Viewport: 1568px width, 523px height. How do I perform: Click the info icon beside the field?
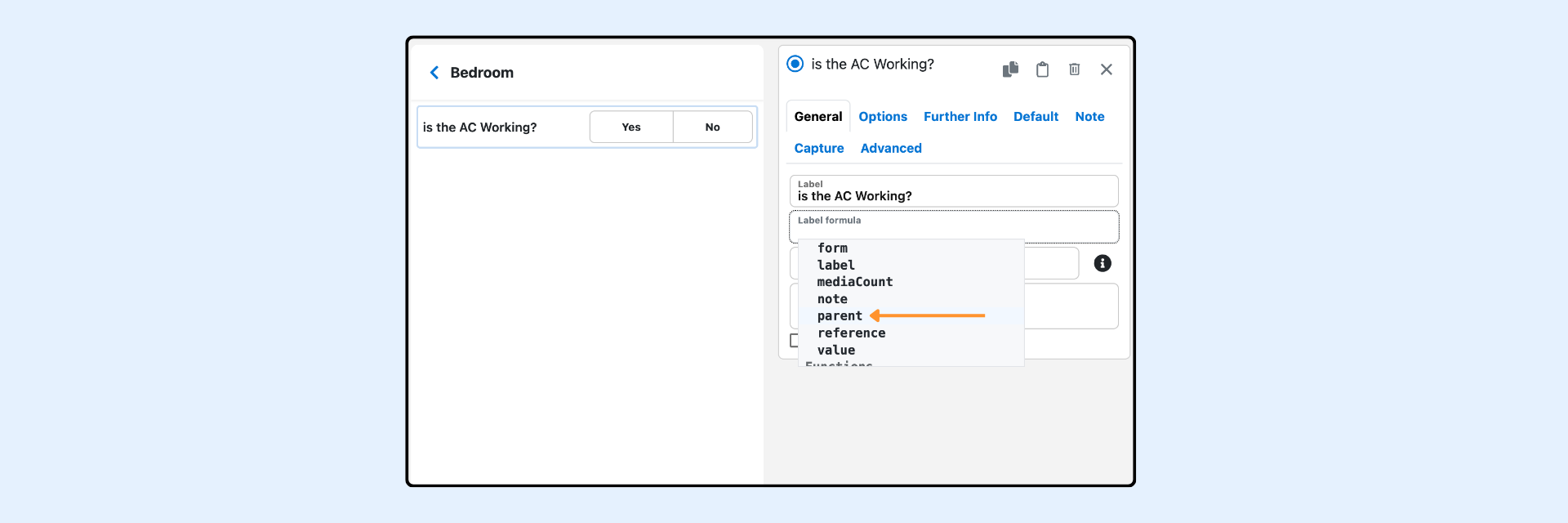tap(1102, 263)
